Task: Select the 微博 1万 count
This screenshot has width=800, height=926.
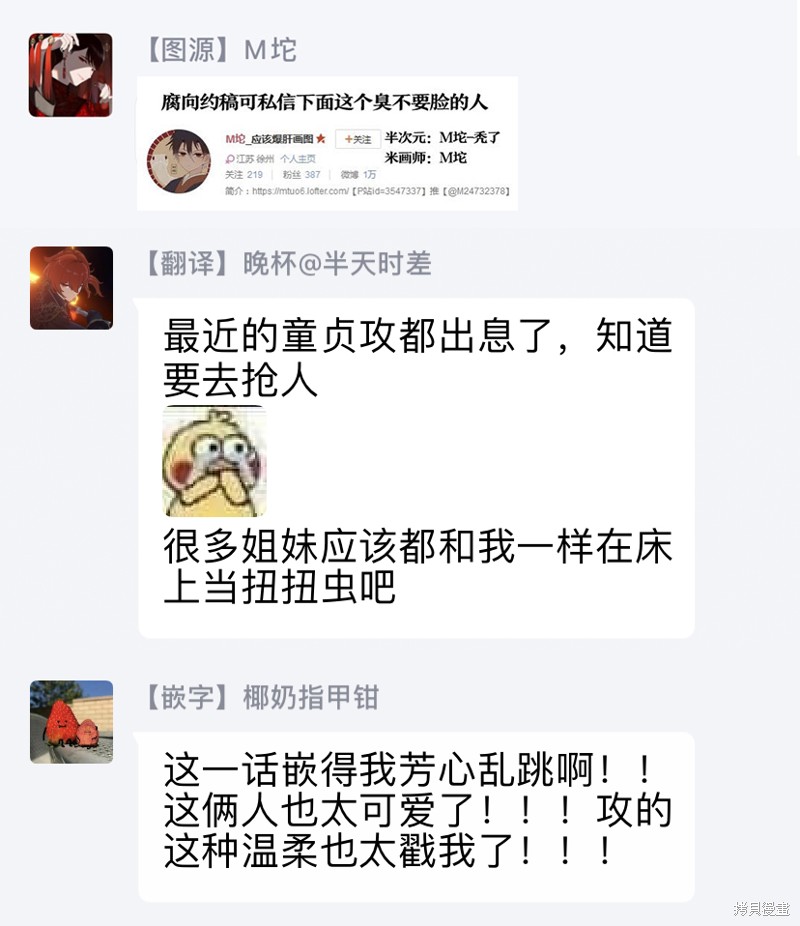Action: (358, 175)
